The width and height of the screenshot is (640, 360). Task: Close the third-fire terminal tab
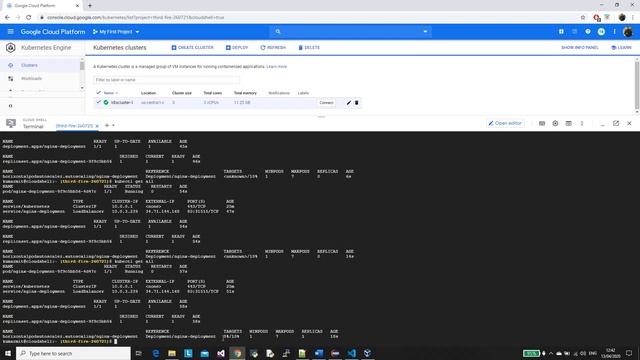pyautogui.click(x=97, y=126)
